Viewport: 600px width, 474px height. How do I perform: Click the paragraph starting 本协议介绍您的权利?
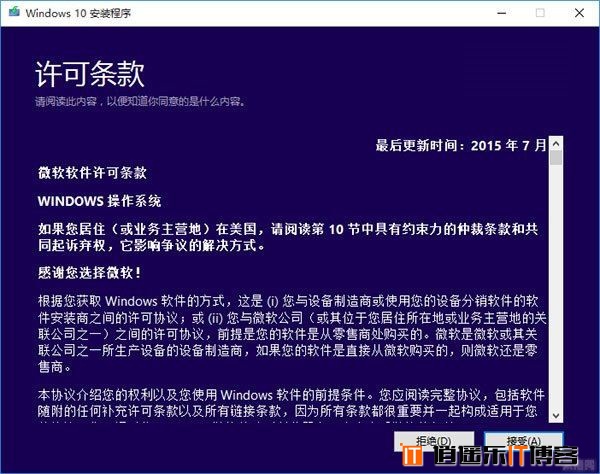(291, 404)
